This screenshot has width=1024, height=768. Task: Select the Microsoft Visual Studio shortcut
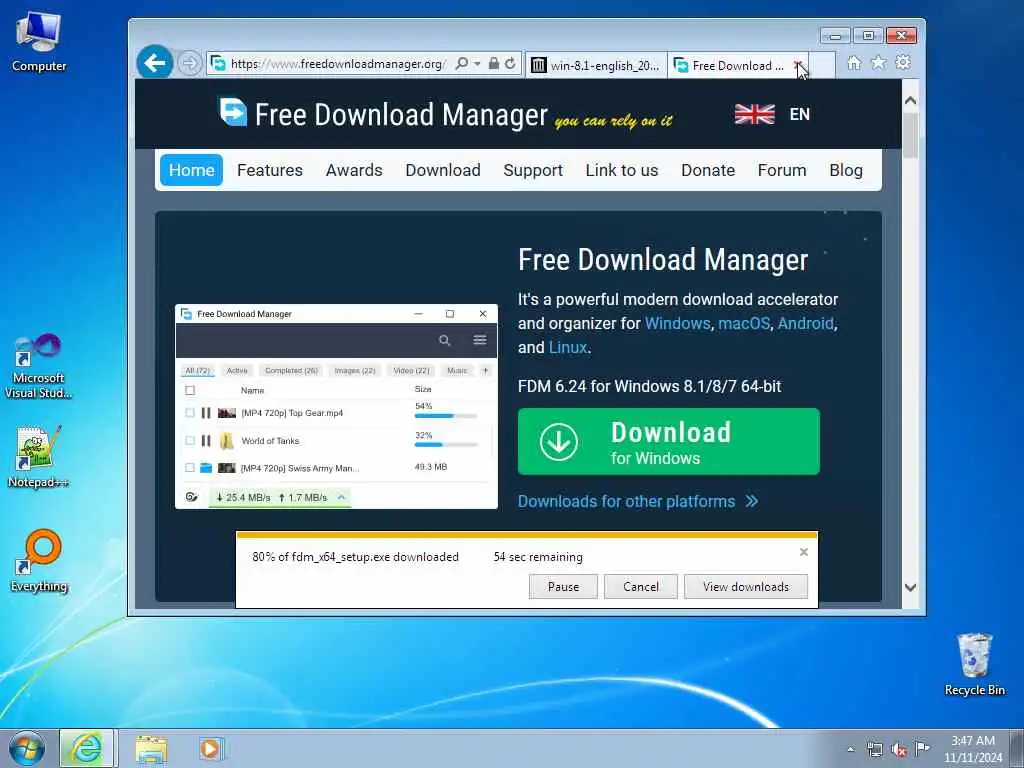pyautogui.click(x=39, y=366)
